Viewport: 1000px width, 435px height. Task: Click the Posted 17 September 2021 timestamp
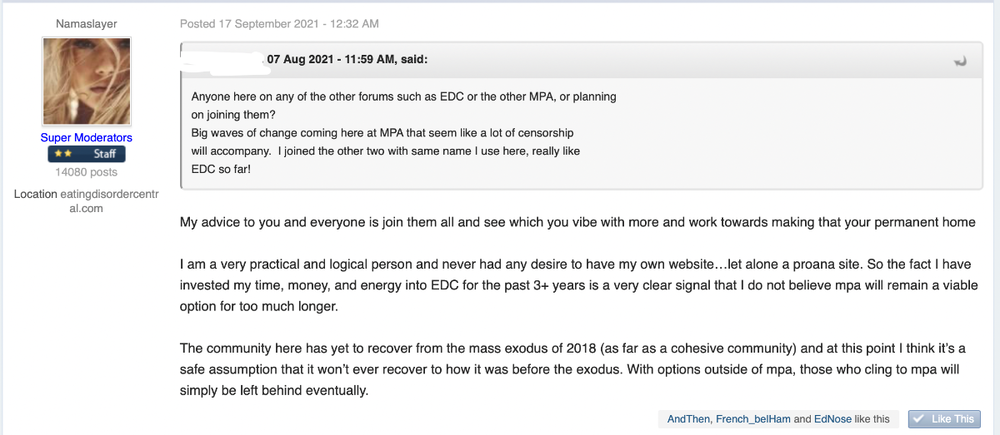point(279,24)
